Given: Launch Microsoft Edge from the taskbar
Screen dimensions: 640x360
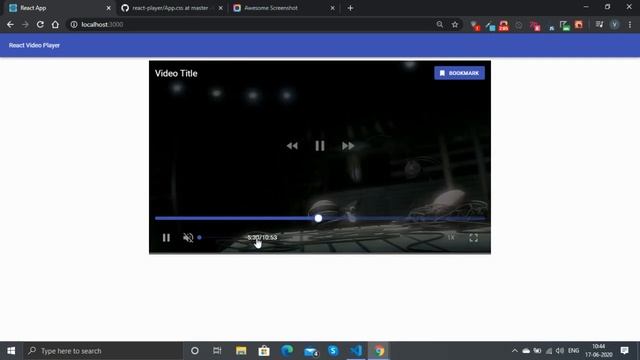Looking at the screenshot, I should pyautogui.click(x=287, y=351).
